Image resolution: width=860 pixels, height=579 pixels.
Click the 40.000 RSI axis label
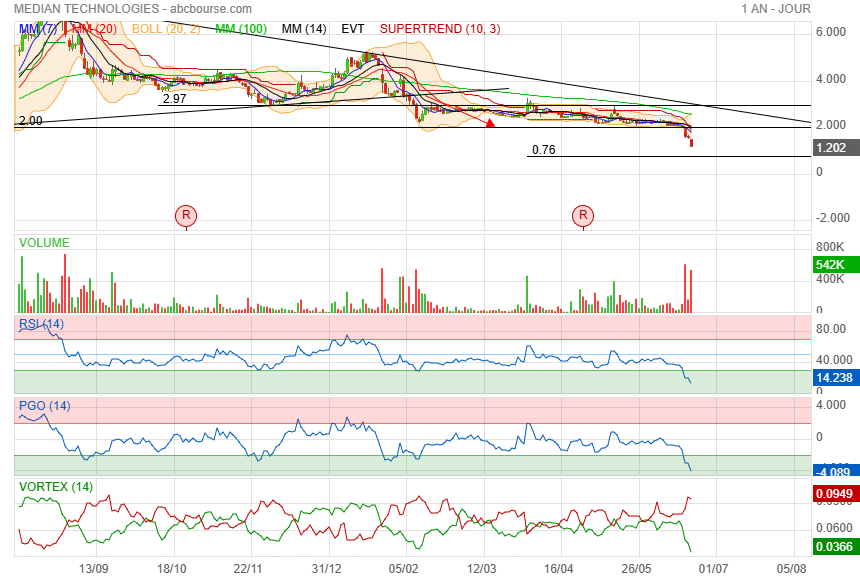pos(834,360)
